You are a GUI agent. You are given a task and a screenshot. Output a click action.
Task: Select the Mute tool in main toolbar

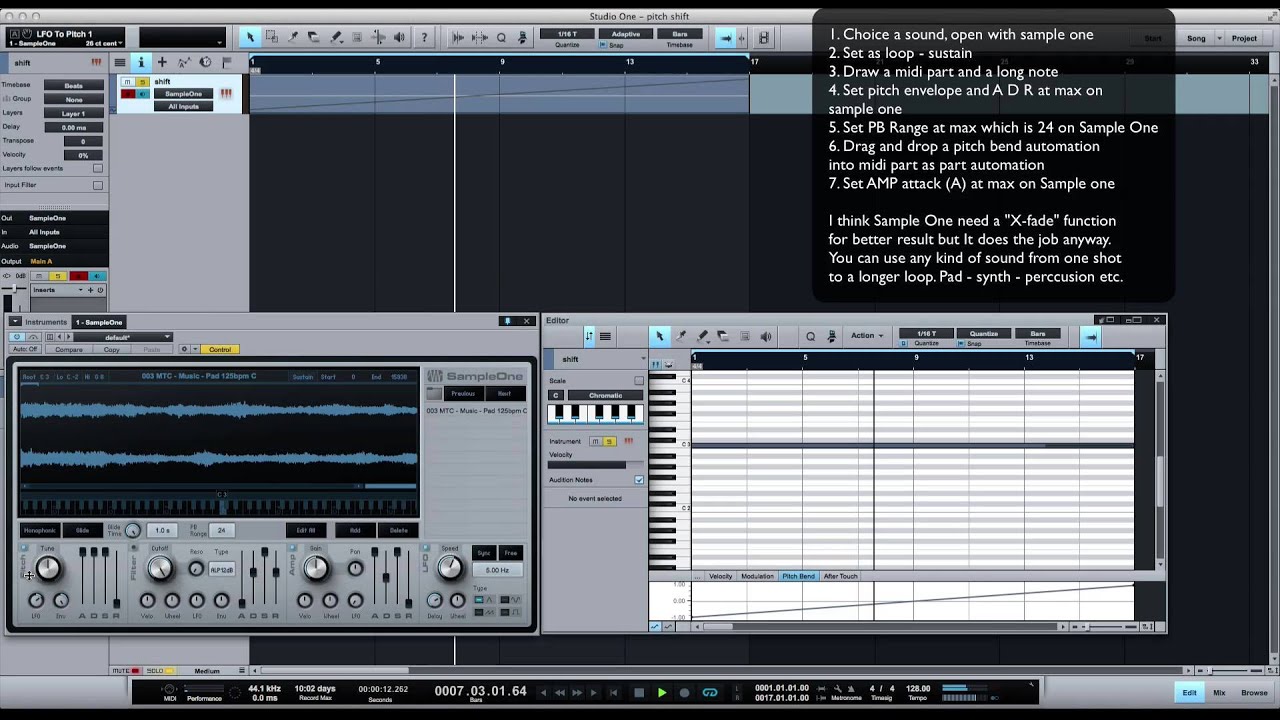tap(357, 38)
